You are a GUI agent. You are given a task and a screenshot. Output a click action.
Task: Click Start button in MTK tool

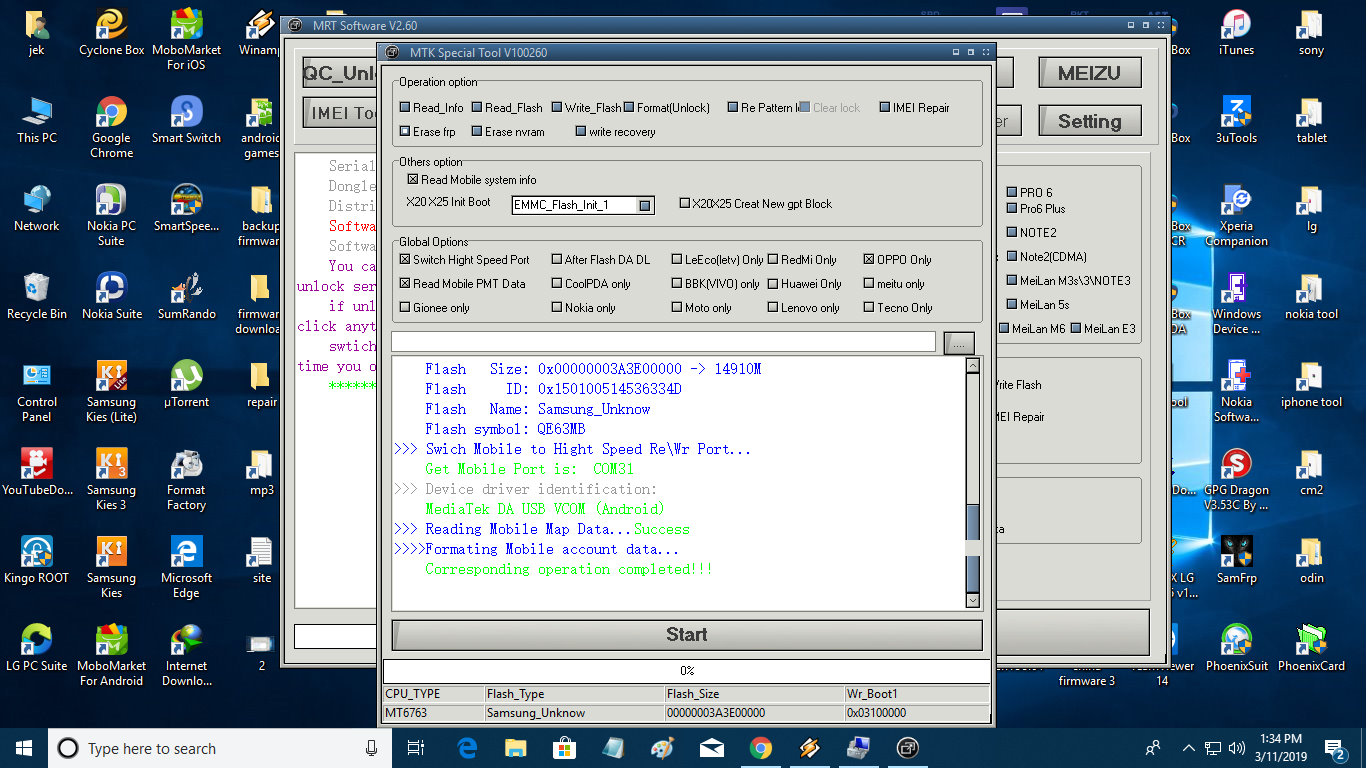pyautogui.click(x=687, y=635)
